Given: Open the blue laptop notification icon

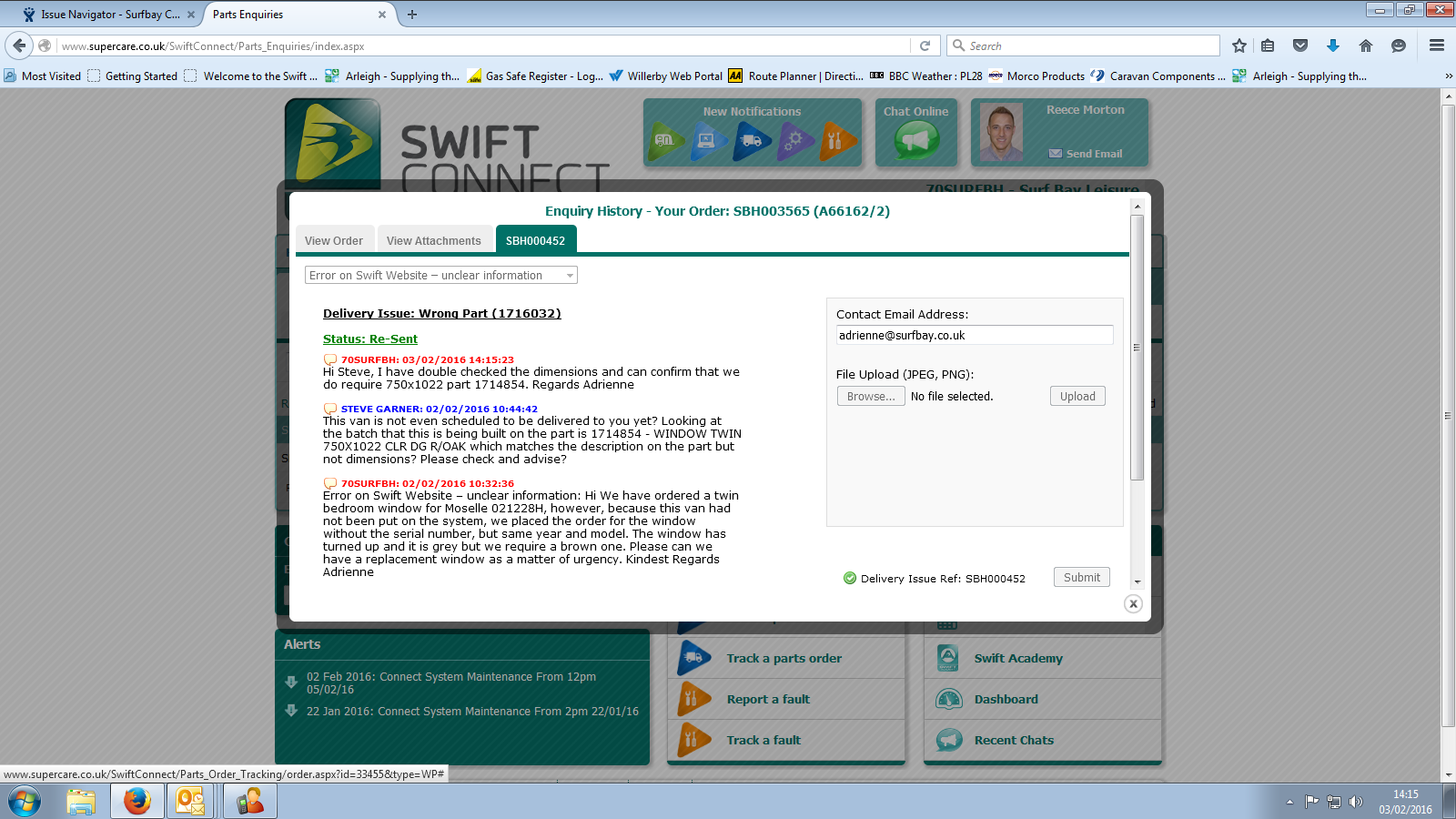Looking at the screenshot, I should click(710, 141).
